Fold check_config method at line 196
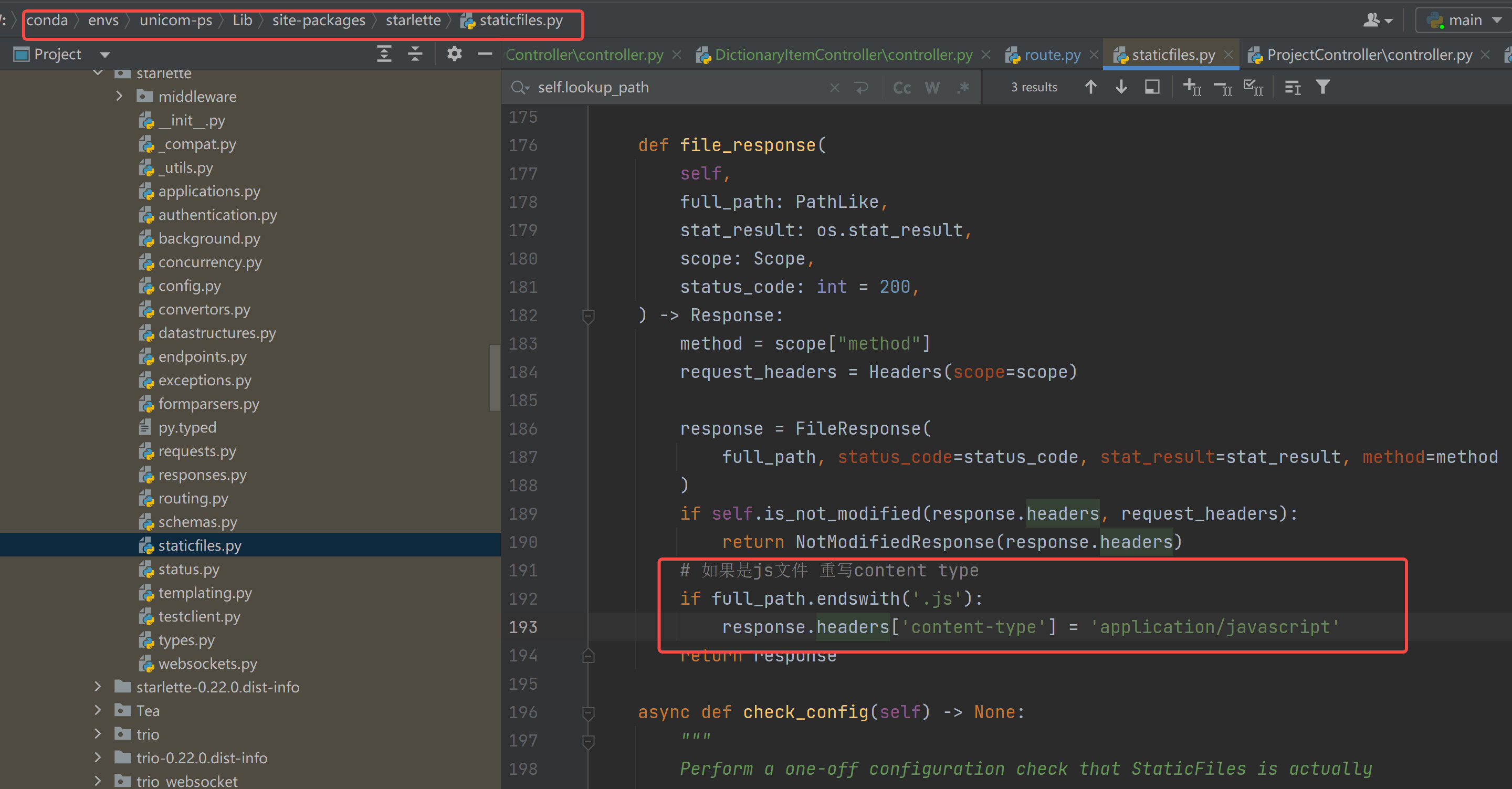Screen dimensions: 1512x789 (588, 713)
